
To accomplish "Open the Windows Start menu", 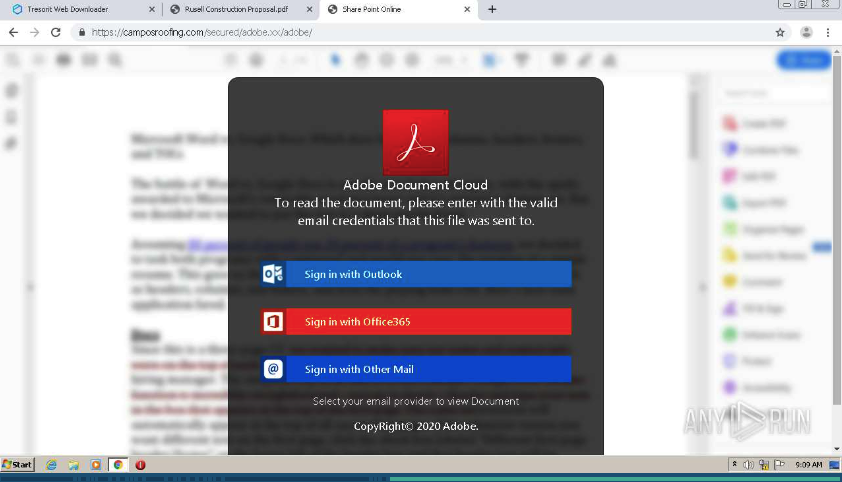I will [18, 465].
